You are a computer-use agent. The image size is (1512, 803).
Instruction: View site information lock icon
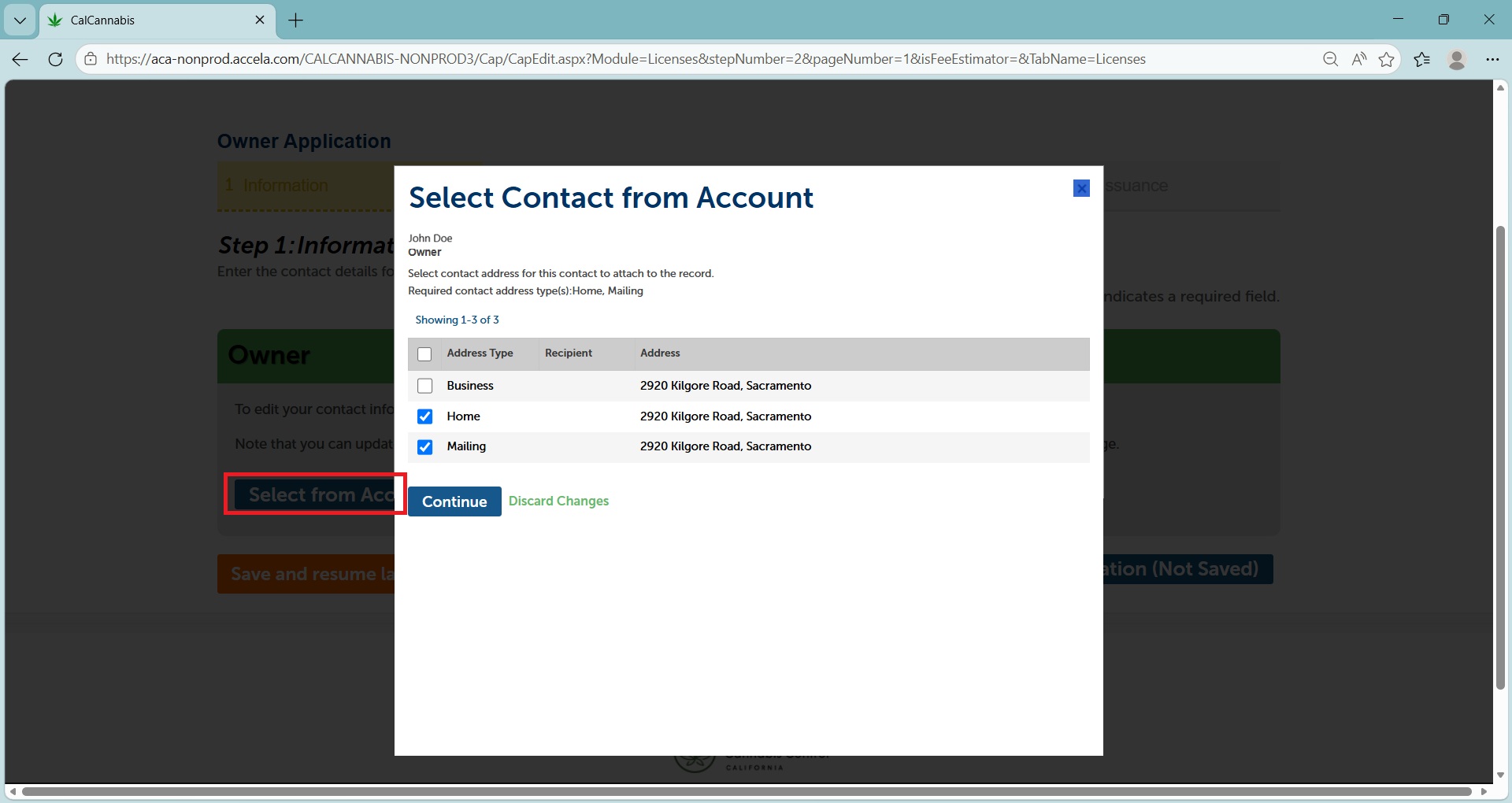point(91,59)
